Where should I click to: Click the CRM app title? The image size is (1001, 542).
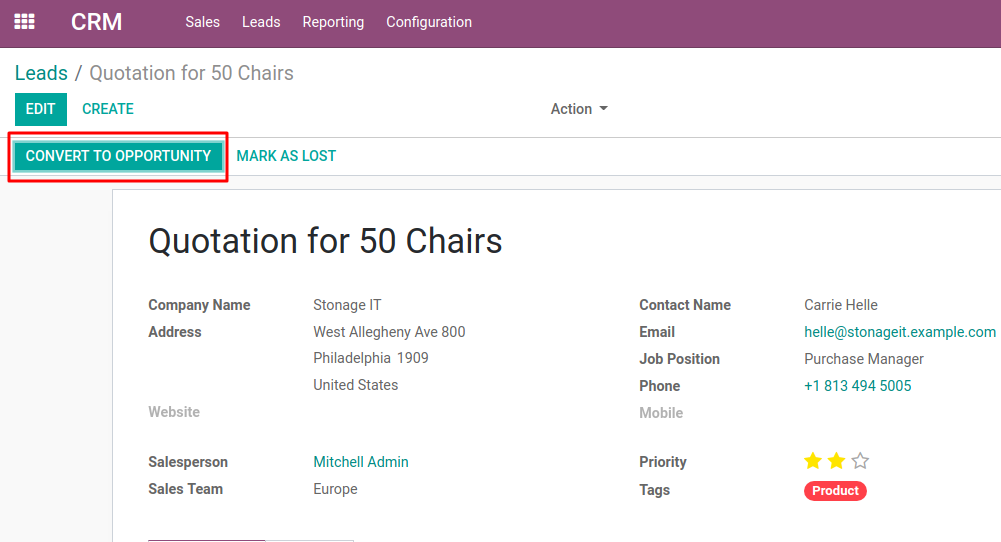click(x=96, y=22)
